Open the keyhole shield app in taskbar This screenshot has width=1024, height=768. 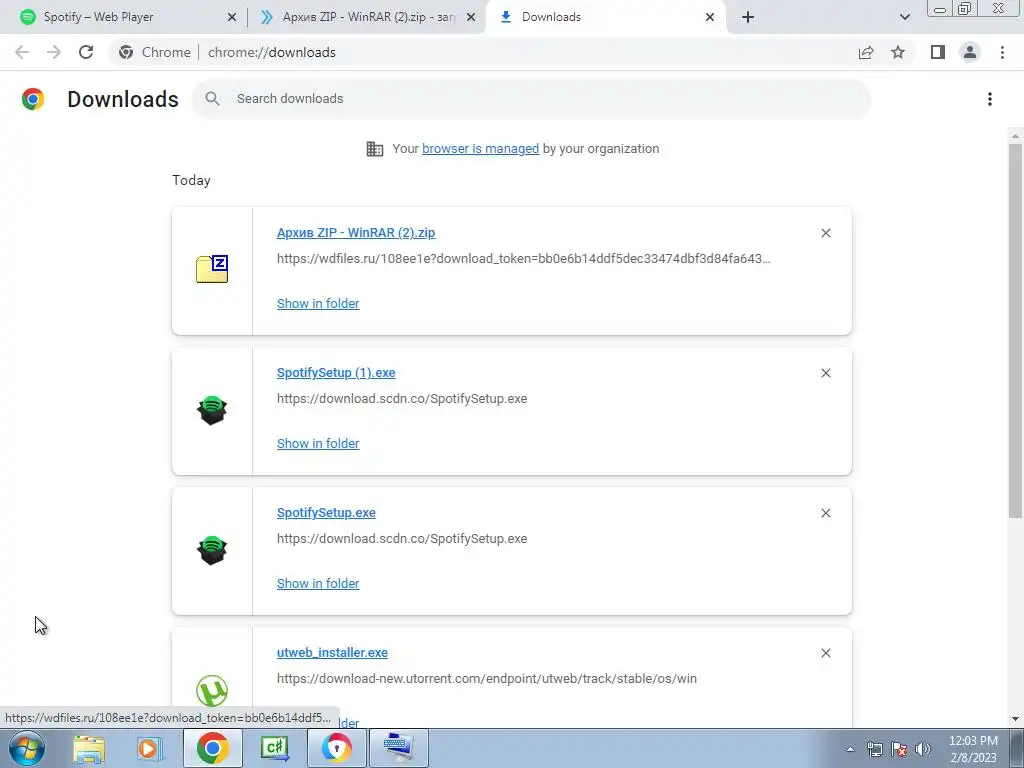point(336,748)
